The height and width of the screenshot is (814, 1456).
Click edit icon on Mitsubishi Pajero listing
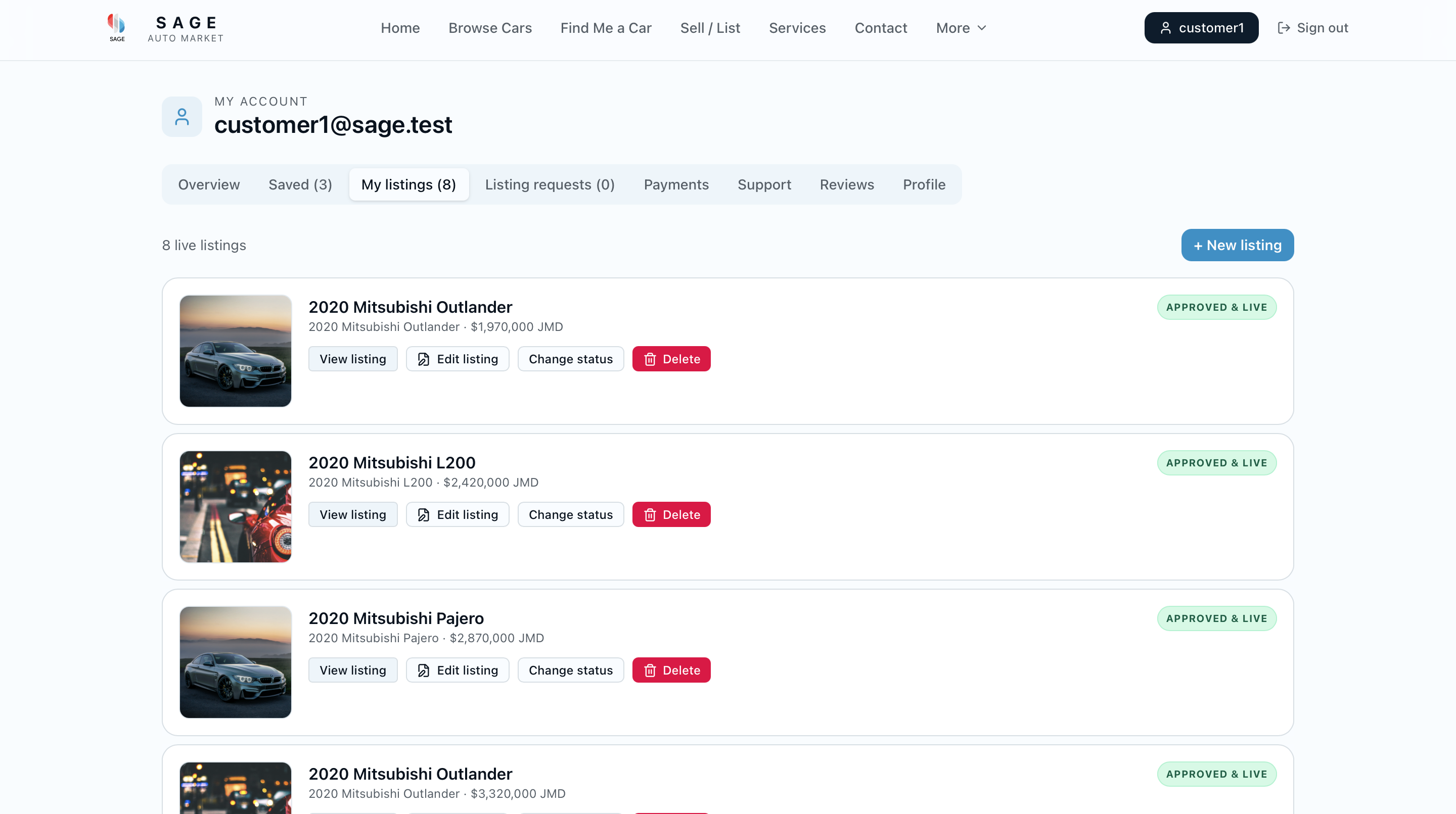(x=423, y=671)
